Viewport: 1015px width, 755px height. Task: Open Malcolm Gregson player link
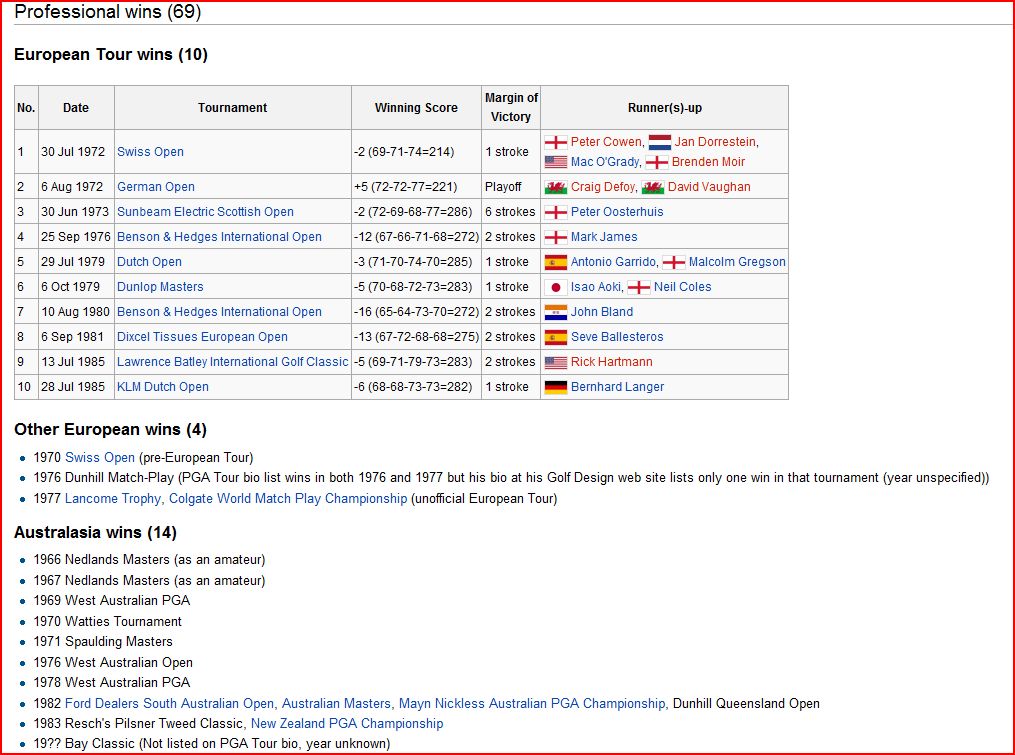tap(737, 262)
